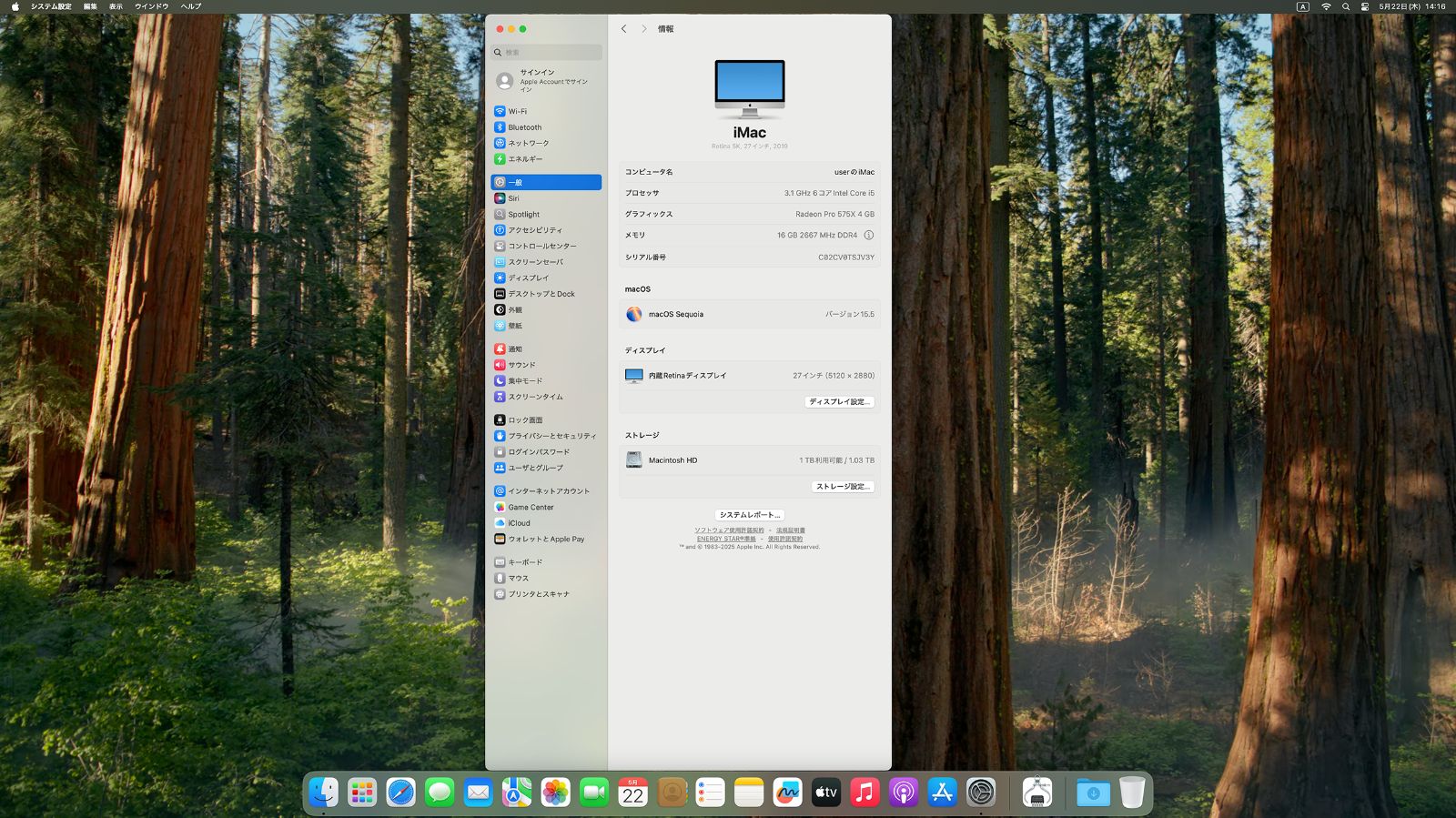Screen dimensions: 1456x818
Task: Open Photos from the Dock
Action: coord(555,793)
